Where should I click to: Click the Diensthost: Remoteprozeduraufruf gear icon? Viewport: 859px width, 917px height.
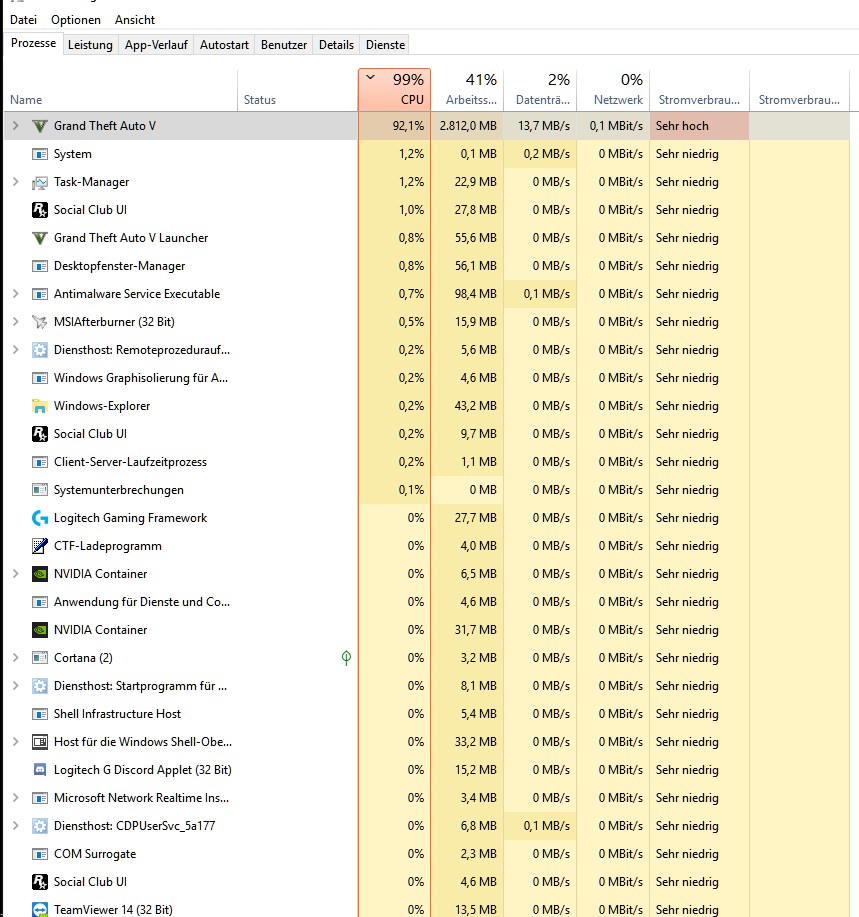pos(39,350)
